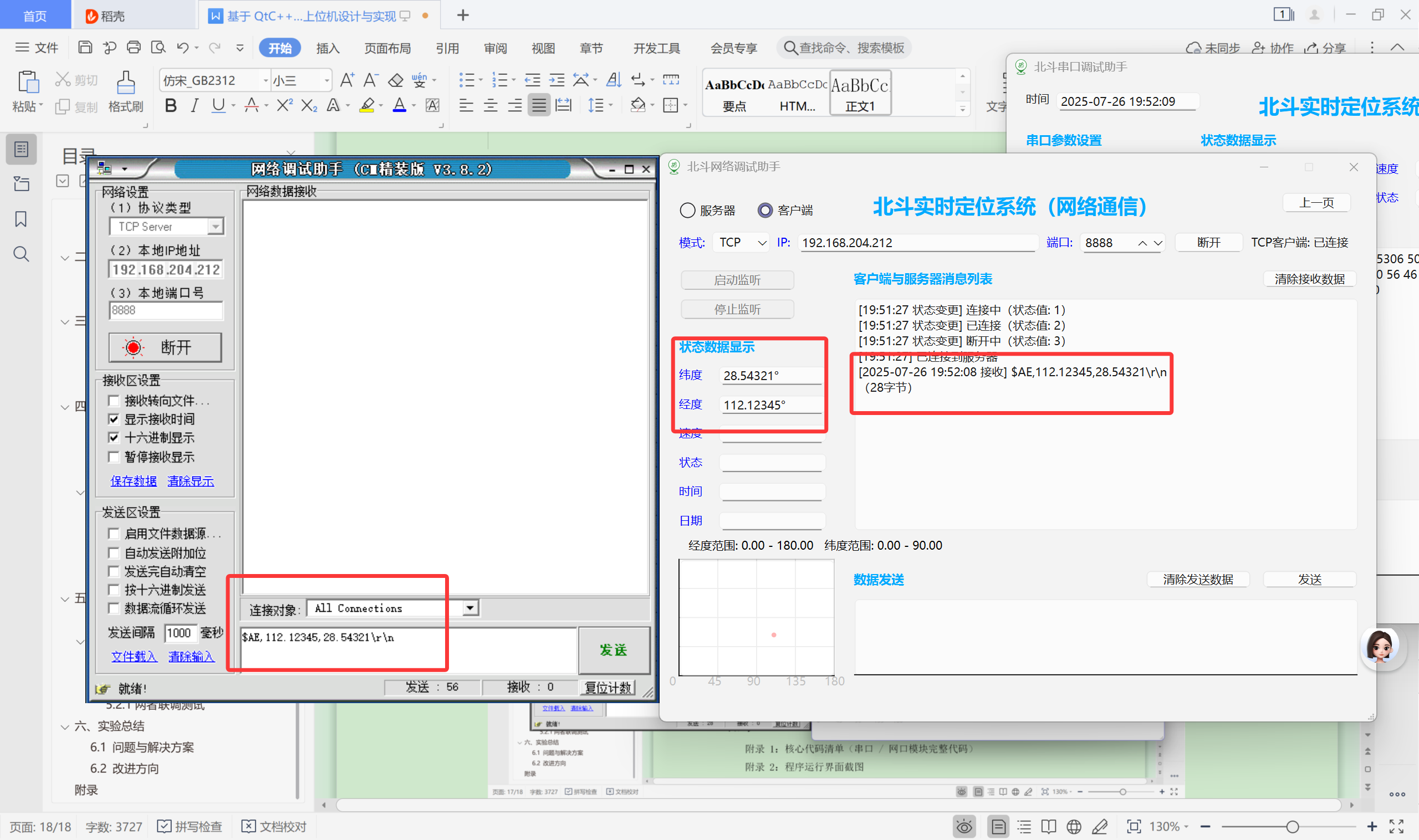Open the TCP Server protocol dropdown
Screen dimensions: 1419x840
tap(215, 227)
